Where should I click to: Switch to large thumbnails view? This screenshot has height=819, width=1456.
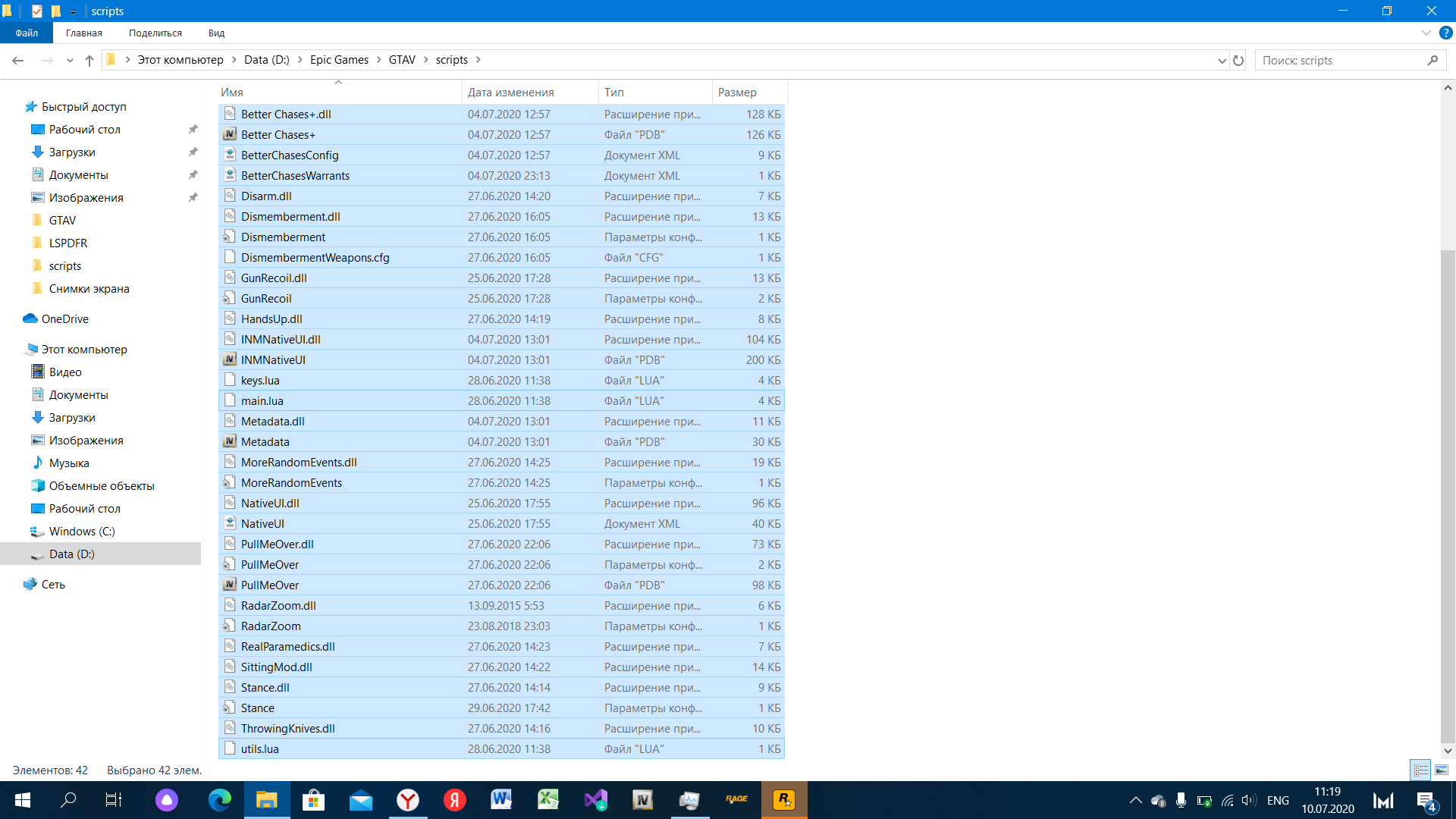tap(1441, 770)
